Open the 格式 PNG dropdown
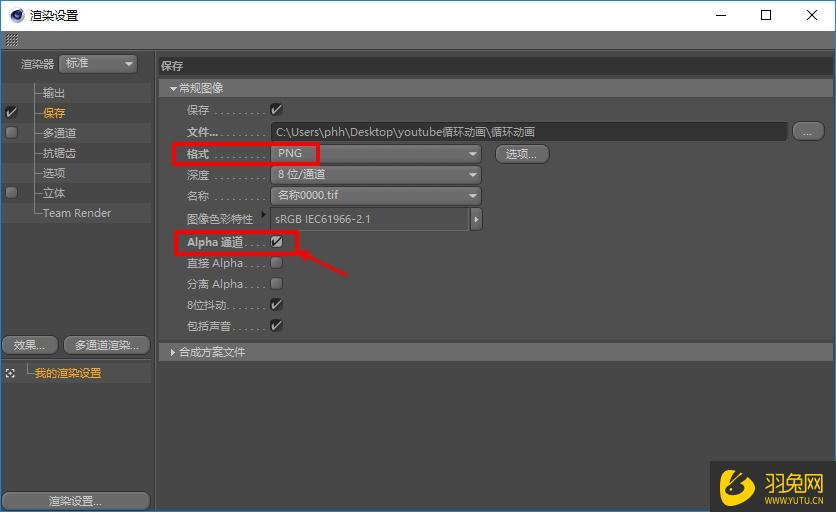Image resolution: width=836 pixels, height=512 pixels. click(x=376, y=154)
